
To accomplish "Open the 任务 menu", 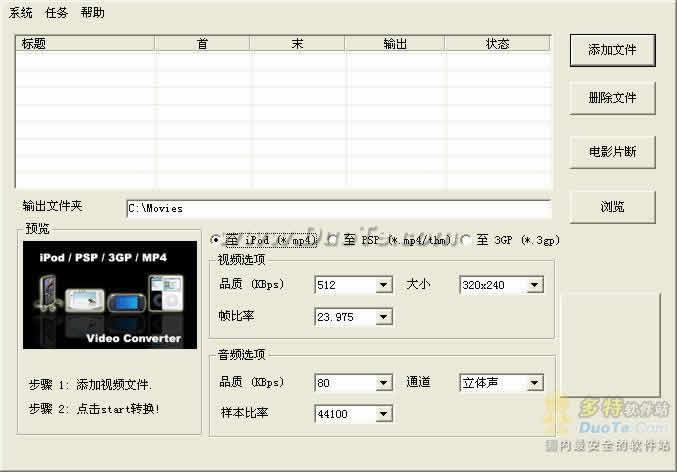I will click(57, 13).
